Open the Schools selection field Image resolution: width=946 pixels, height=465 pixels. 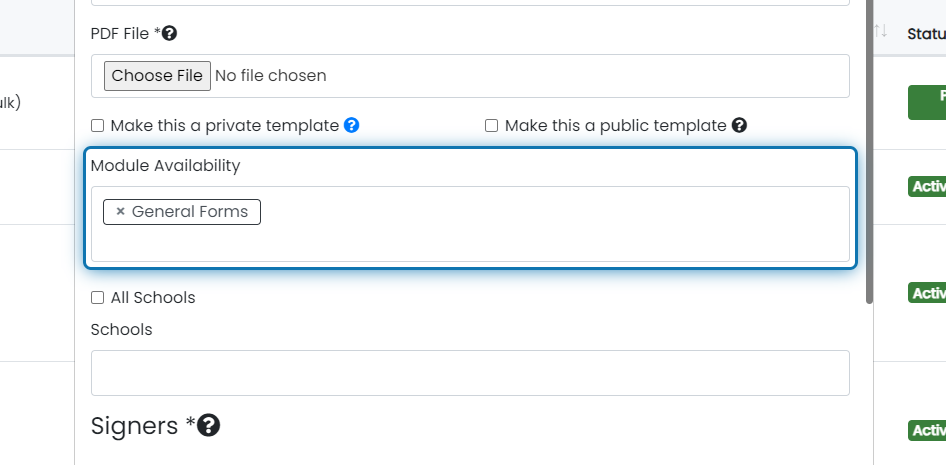tap(470, 373)
